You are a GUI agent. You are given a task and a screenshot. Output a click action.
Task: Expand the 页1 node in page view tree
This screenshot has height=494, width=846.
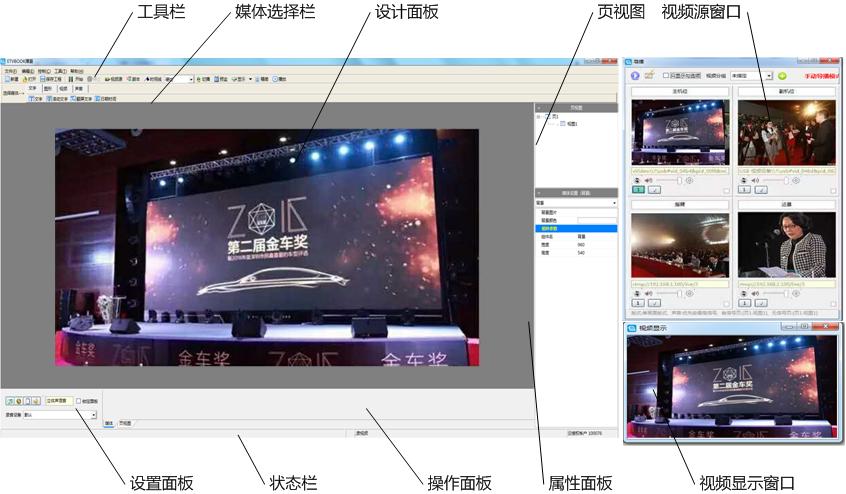[538, 116]
